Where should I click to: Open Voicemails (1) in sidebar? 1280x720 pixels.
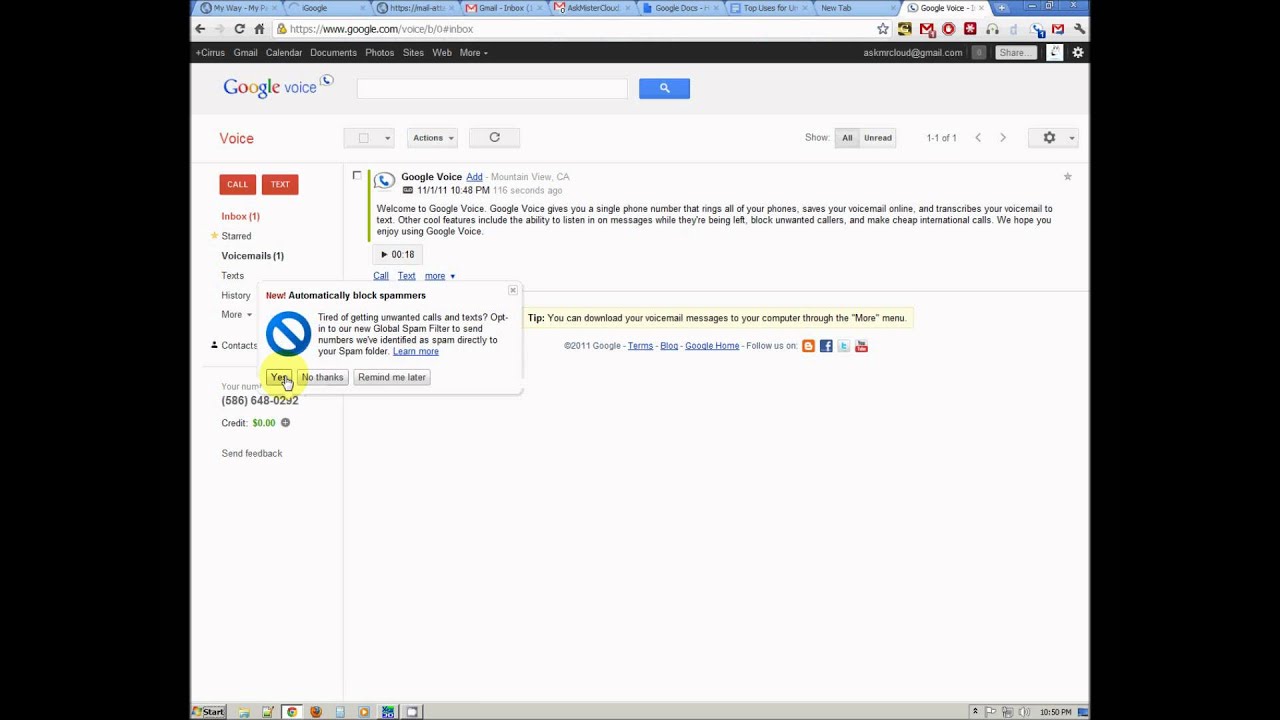[252, 256]
